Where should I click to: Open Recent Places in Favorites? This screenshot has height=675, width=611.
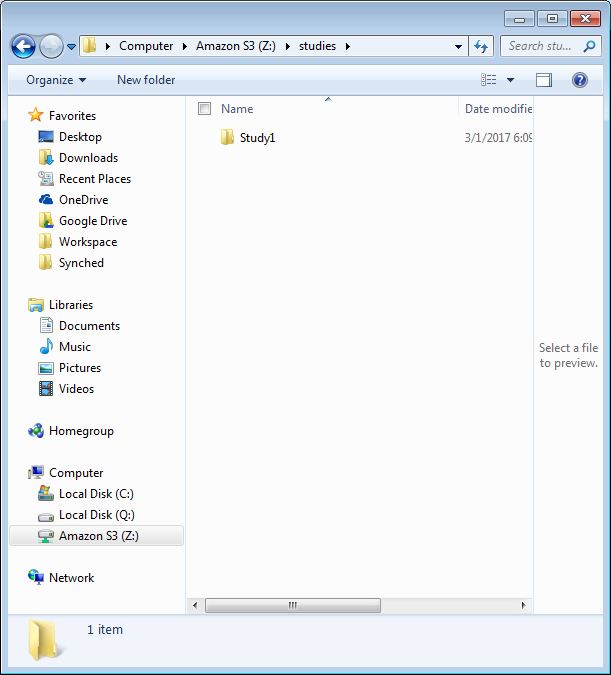95,179
